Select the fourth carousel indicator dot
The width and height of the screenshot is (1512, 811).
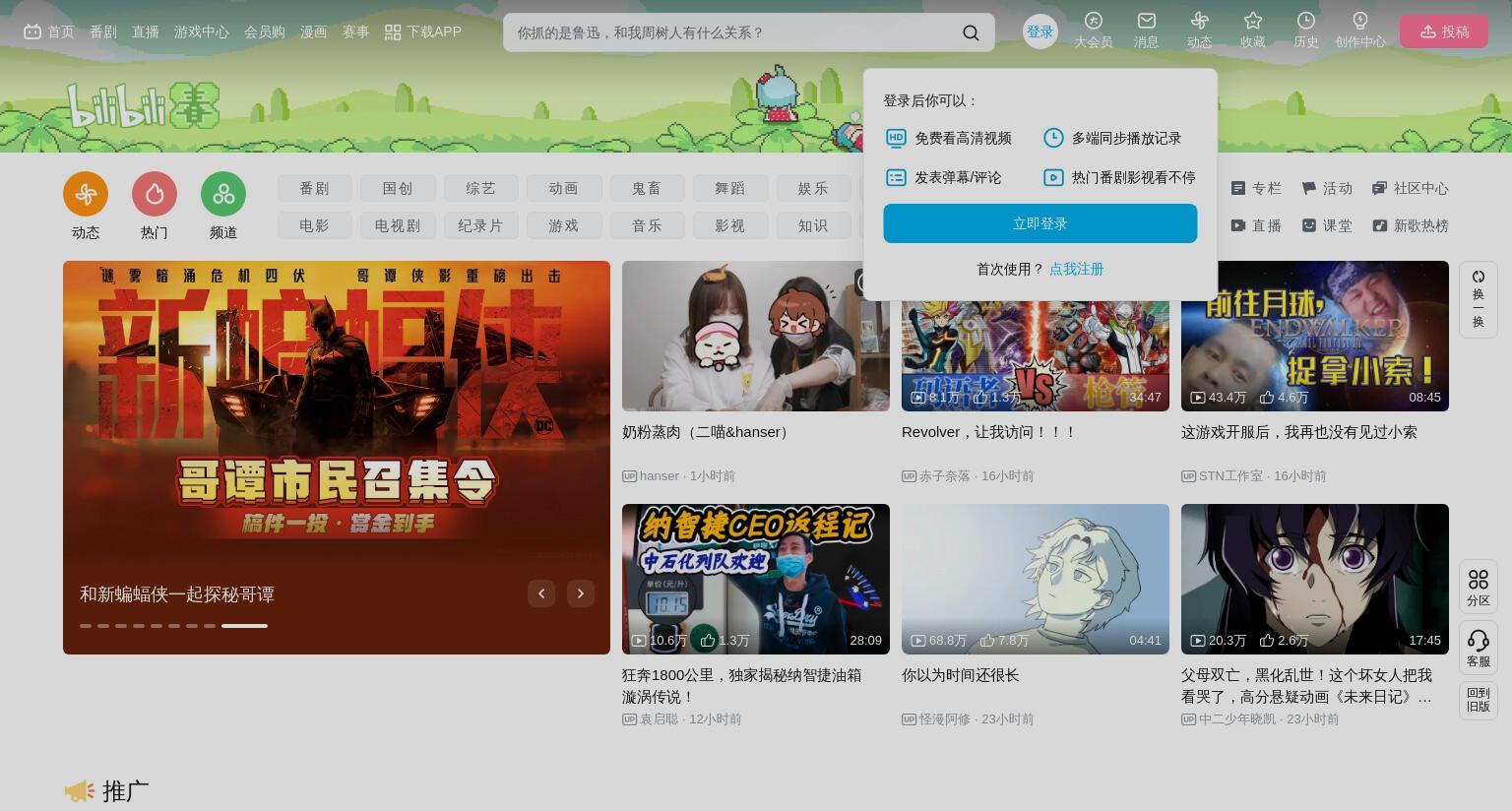(x=139, y=626)
